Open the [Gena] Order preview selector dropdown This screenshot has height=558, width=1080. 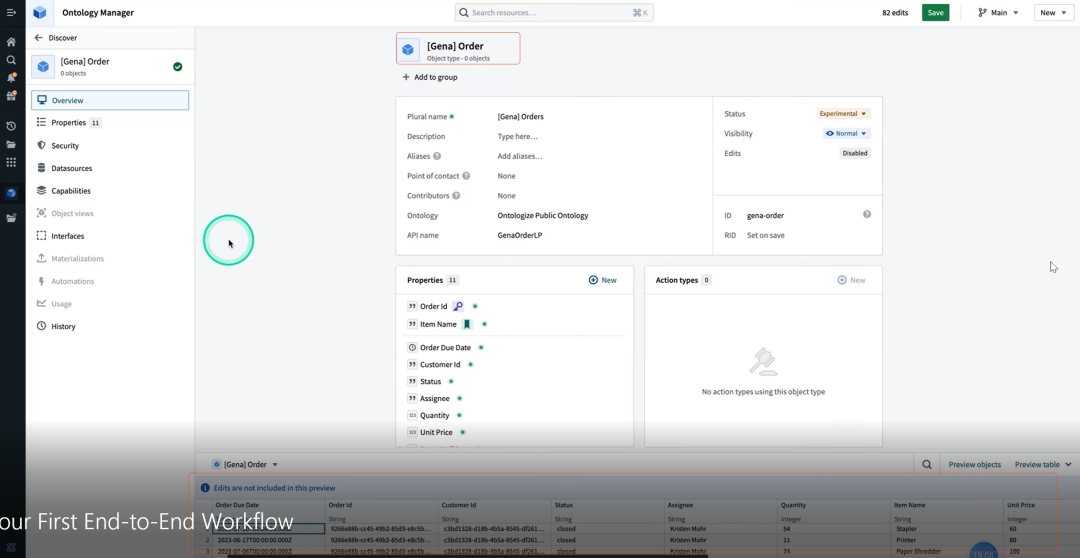245,464
